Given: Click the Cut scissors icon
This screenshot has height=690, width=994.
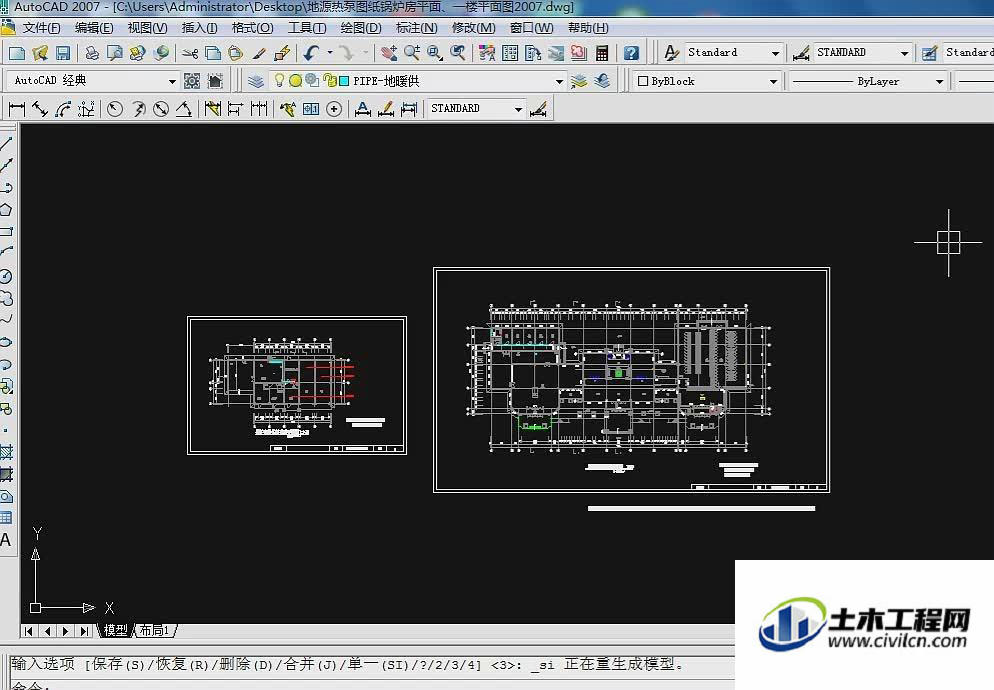Looking at the screenshot, I should 190,53.
